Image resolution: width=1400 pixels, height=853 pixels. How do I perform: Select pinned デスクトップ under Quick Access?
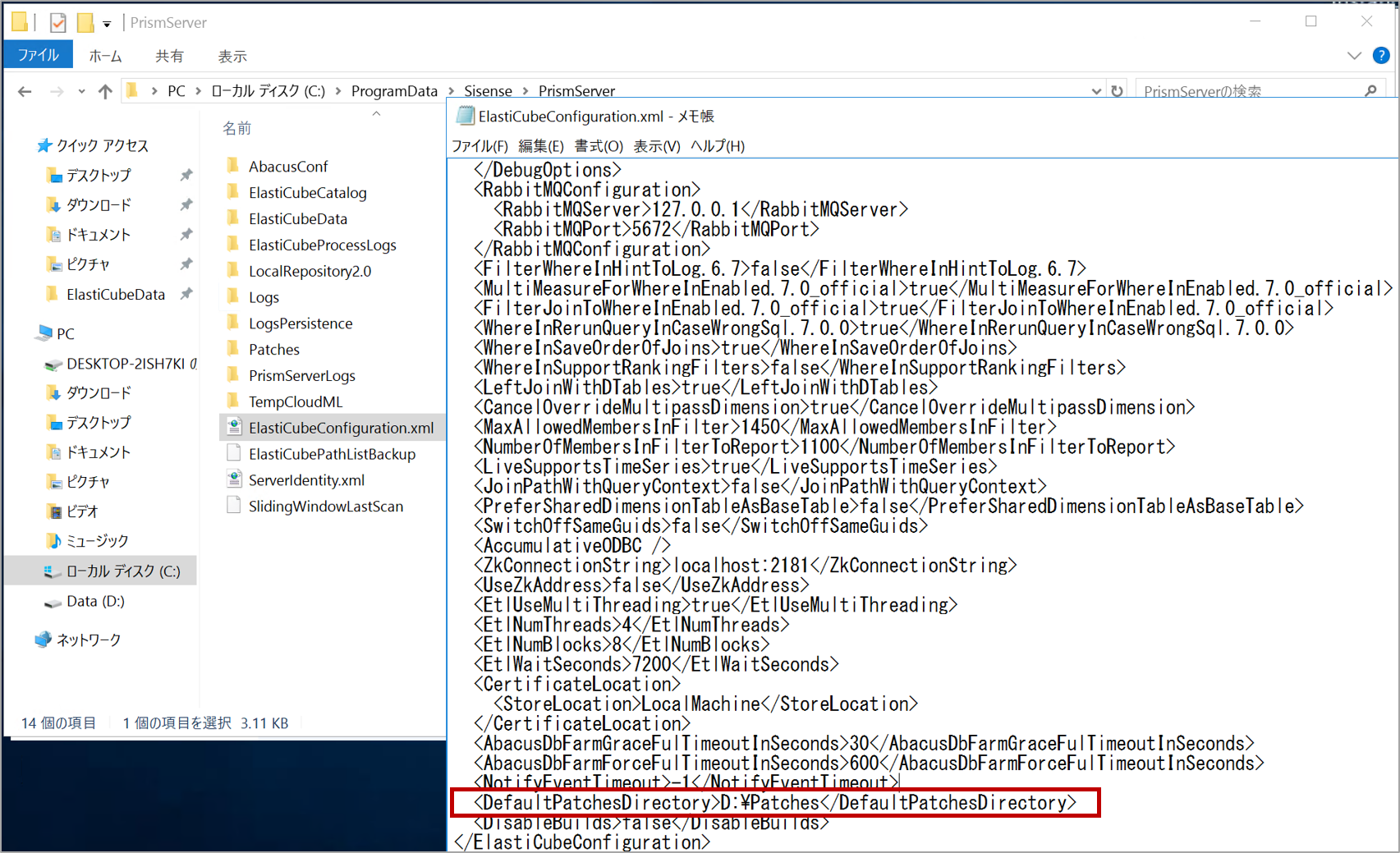pos(99,175)
